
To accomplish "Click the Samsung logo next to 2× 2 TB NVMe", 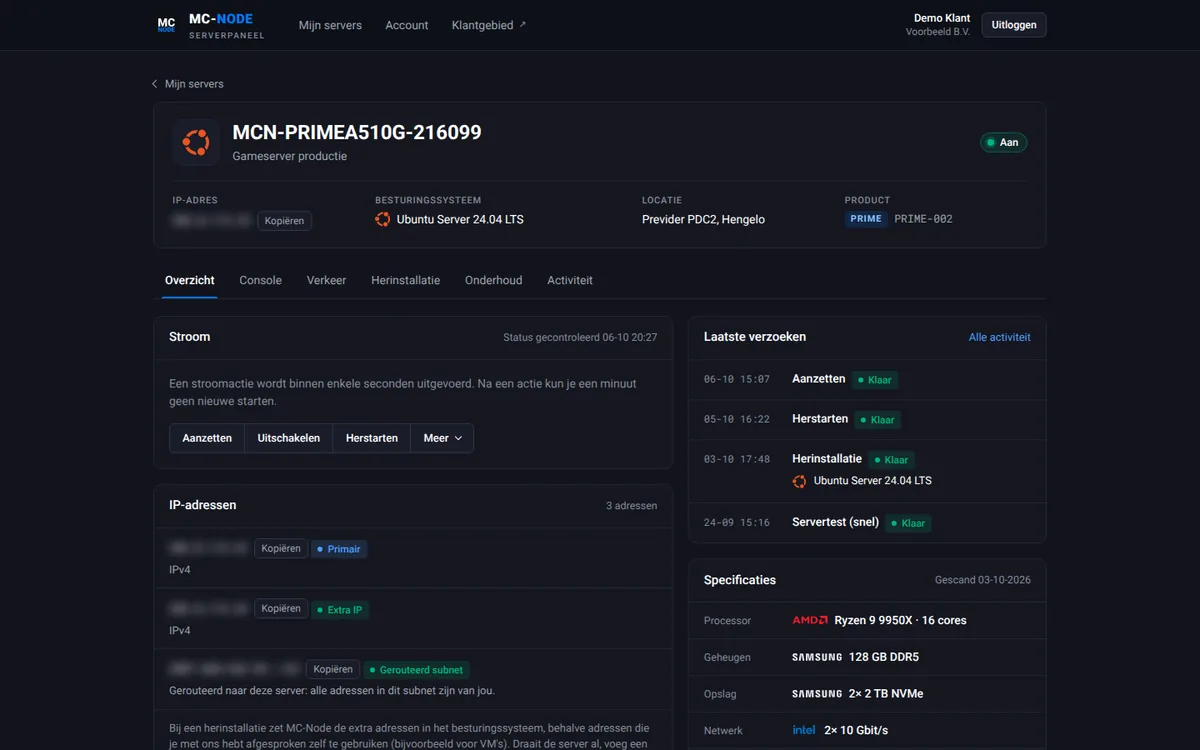I will pos(817,694).
